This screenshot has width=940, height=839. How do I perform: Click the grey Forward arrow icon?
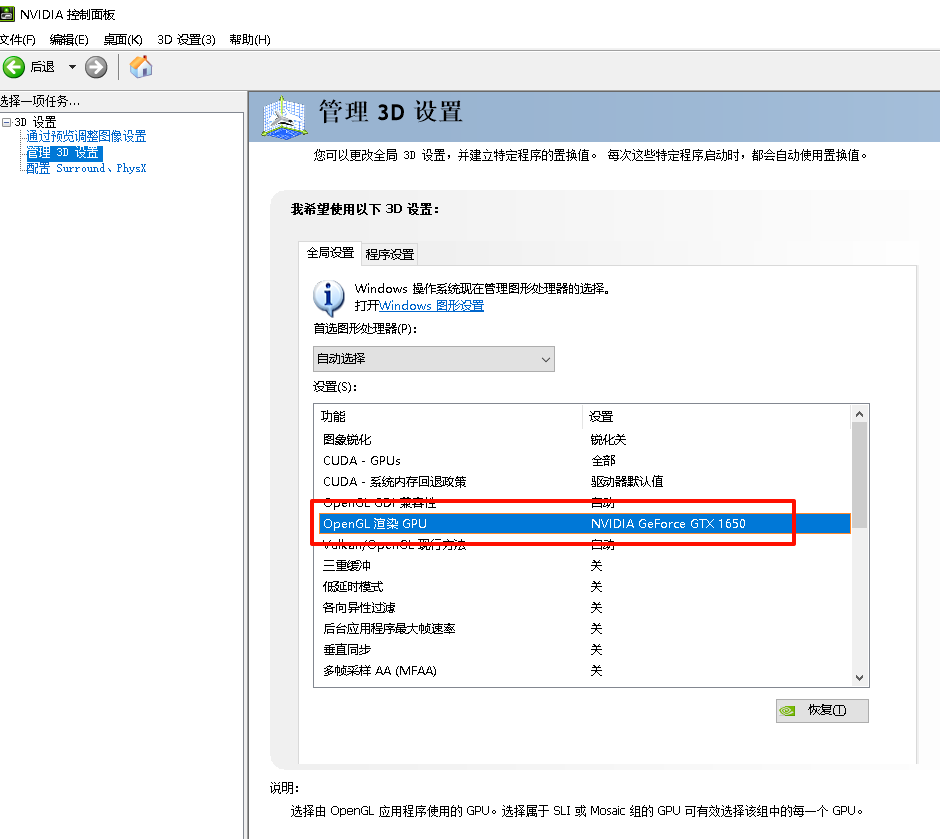96,67
